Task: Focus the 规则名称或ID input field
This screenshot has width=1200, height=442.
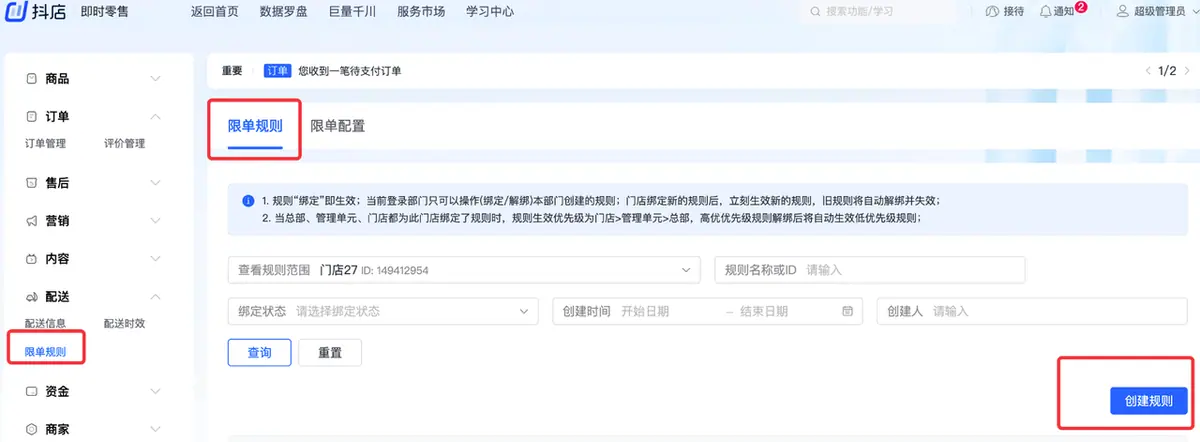Action: (870, 270)
